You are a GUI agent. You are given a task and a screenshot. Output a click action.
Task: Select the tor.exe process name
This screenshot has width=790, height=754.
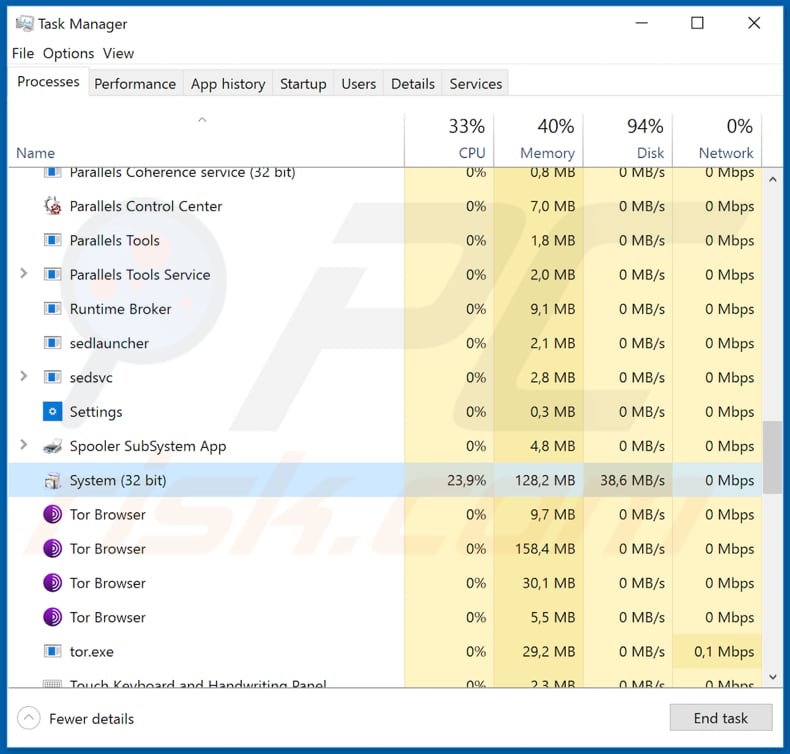92,651
